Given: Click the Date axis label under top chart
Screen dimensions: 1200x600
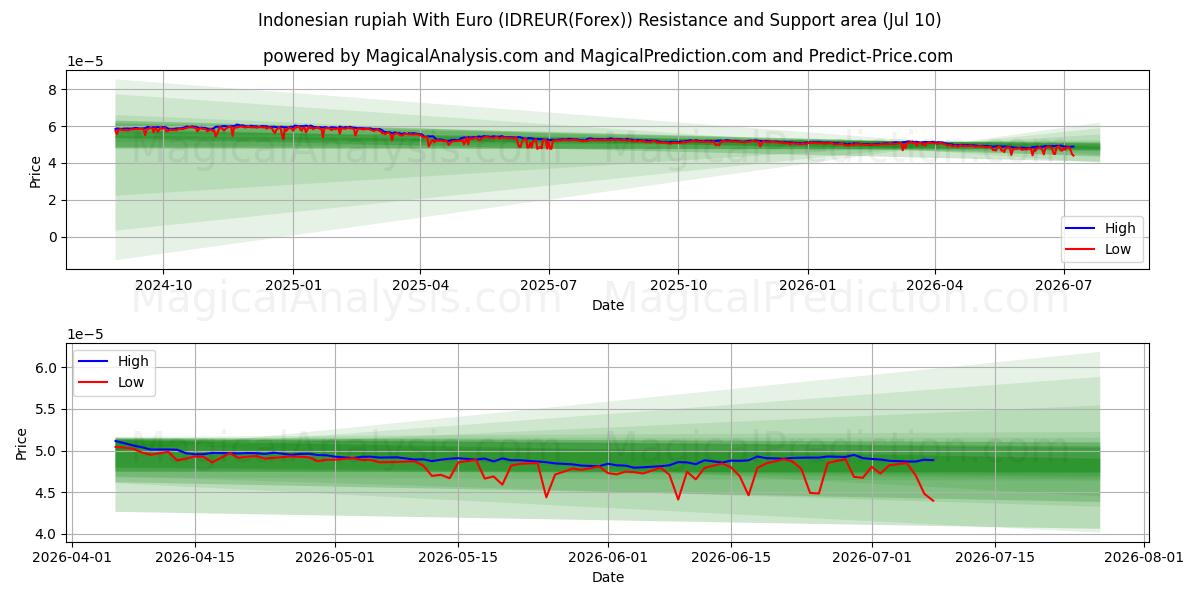Looking at the screenshot, I should click(x=608, y=305).
